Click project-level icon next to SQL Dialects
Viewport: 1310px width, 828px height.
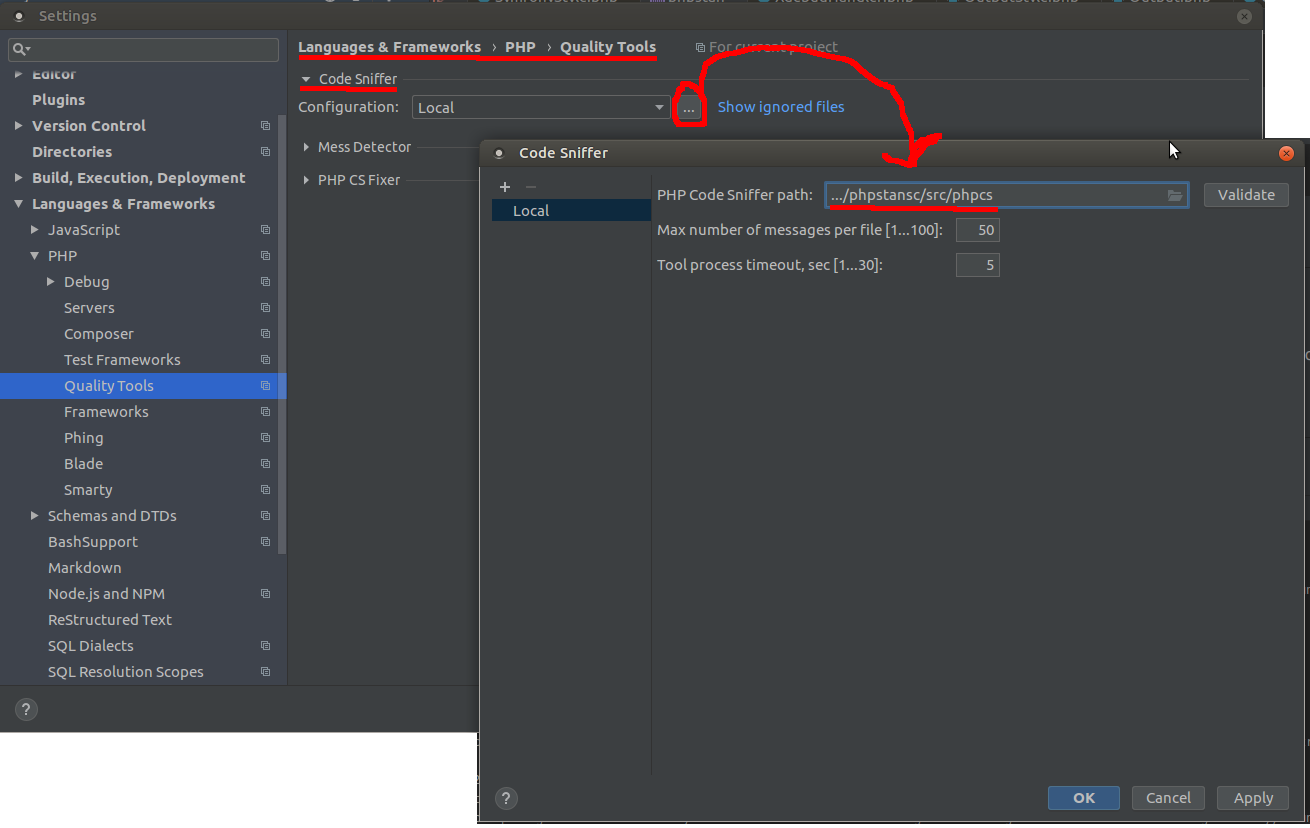pos(265,646)
